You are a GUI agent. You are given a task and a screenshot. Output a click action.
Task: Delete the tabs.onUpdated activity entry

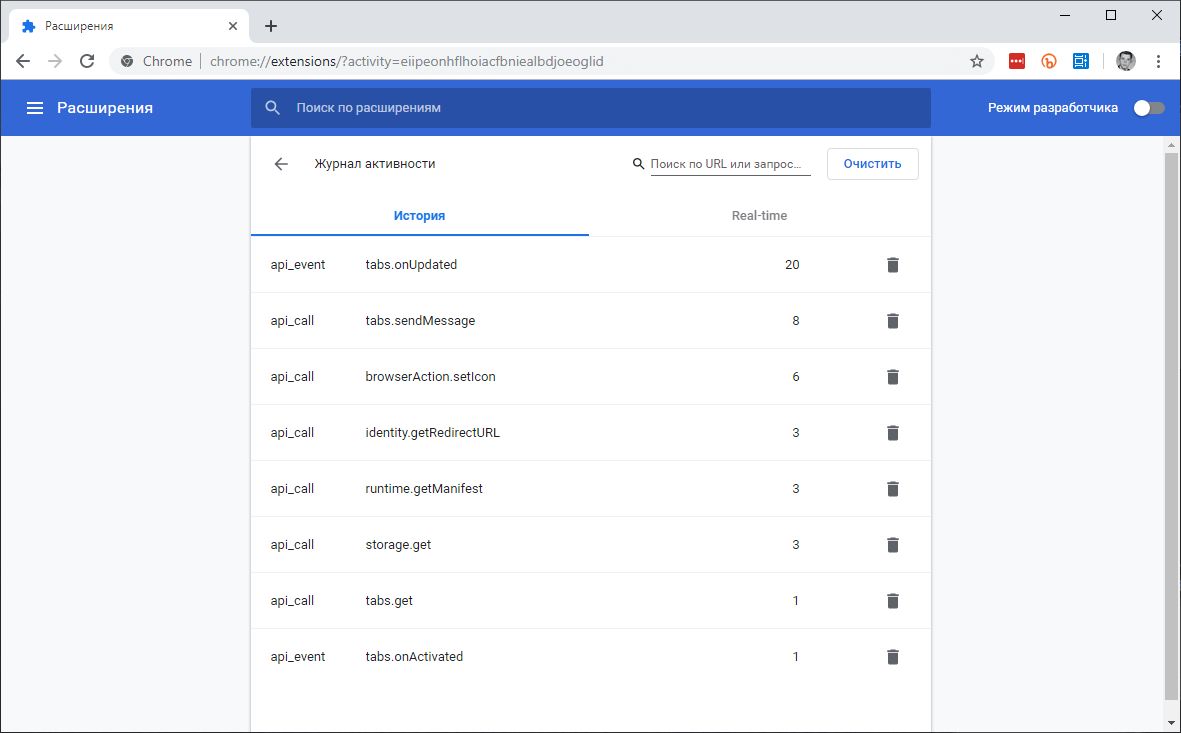[893, 265]
